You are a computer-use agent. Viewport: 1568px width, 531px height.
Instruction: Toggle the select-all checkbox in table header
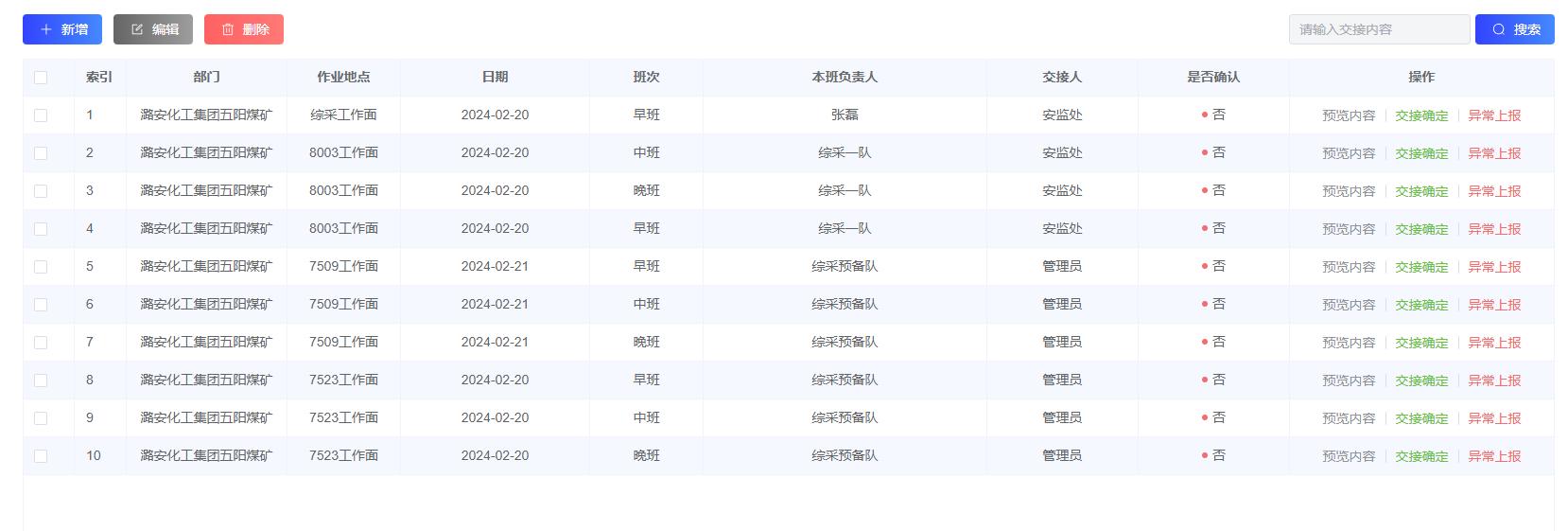pyautogui.click(x=41, y=78)
